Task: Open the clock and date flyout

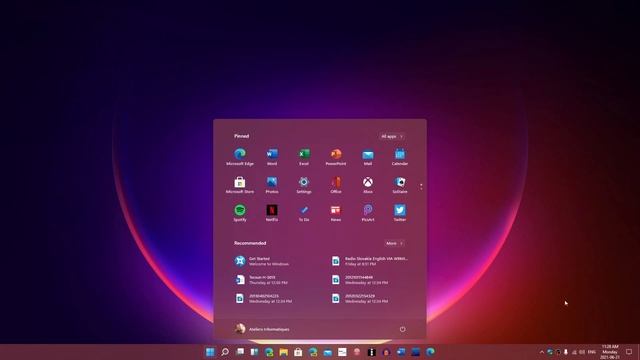Action: (x=610, y=352)
